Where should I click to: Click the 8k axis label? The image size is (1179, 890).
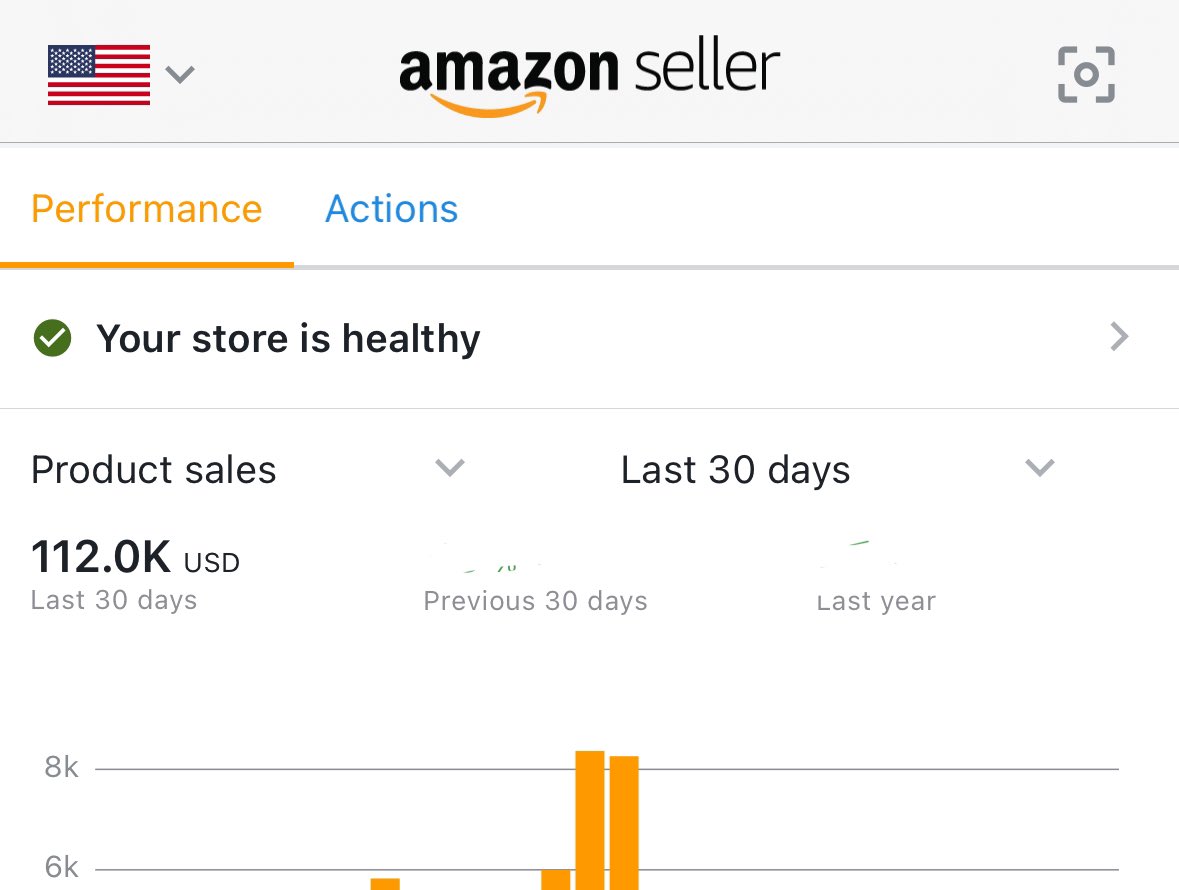(62, 768)
